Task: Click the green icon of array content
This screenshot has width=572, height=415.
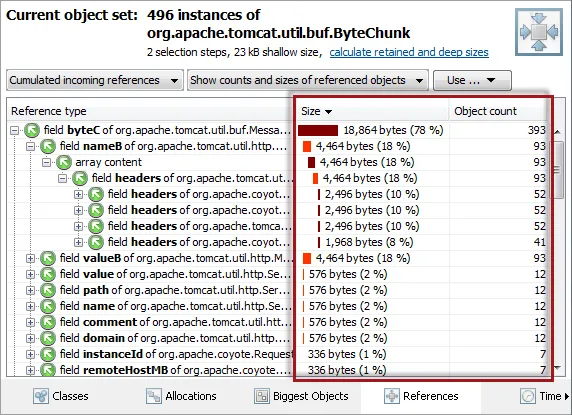Action: (x=64, y=162)
